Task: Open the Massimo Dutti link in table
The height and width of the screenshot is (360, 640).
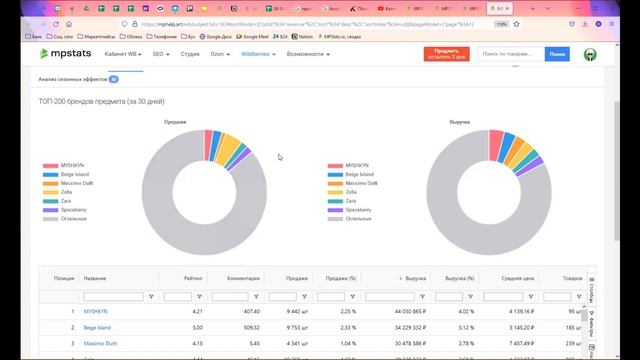Action: [100, 344]
